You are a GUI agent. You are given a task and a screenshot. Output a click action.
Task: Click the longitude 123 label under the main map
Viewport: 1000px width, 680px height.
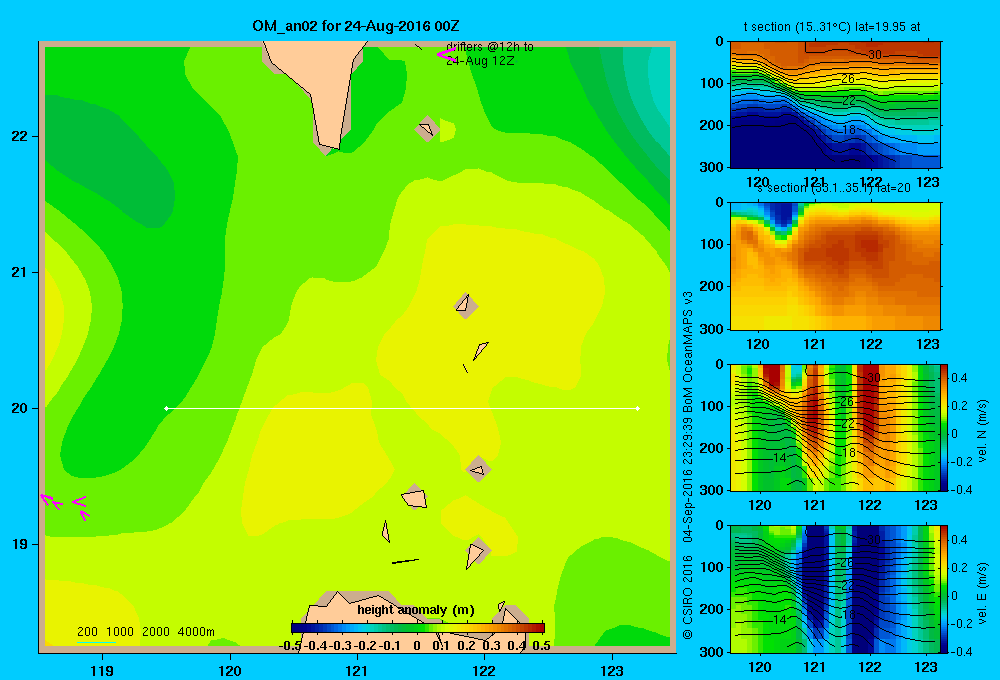coord(612,670)
